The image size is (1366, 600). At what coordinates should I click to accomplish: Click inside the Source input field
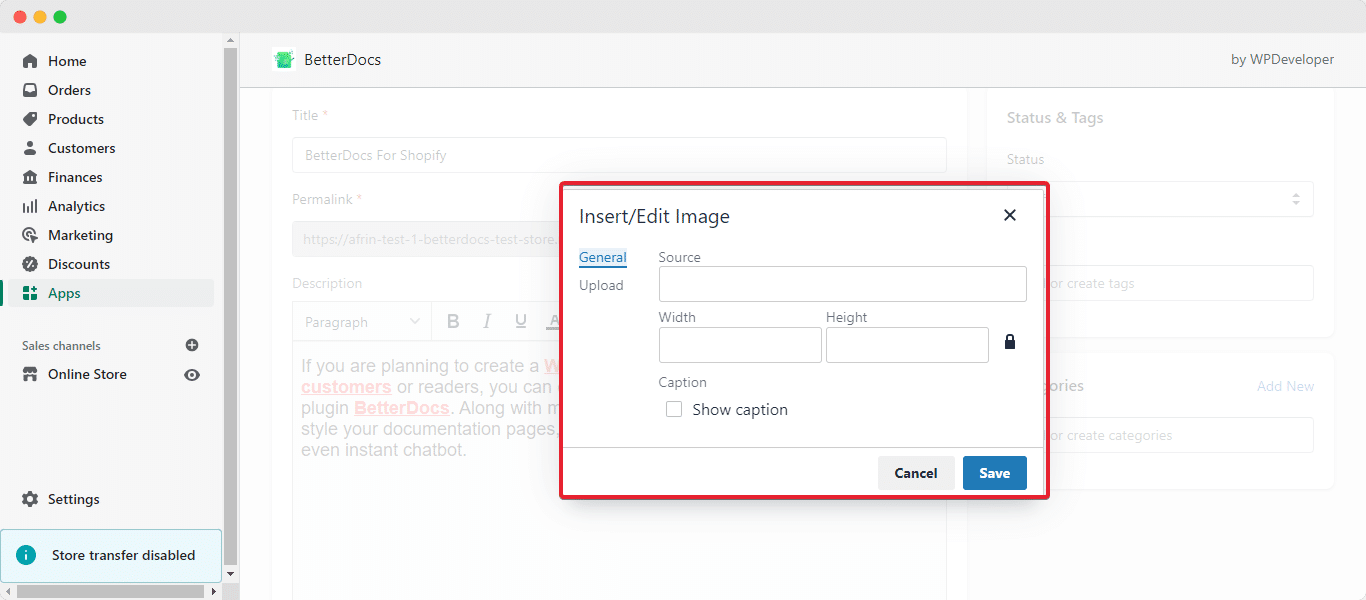click(842, 284)
